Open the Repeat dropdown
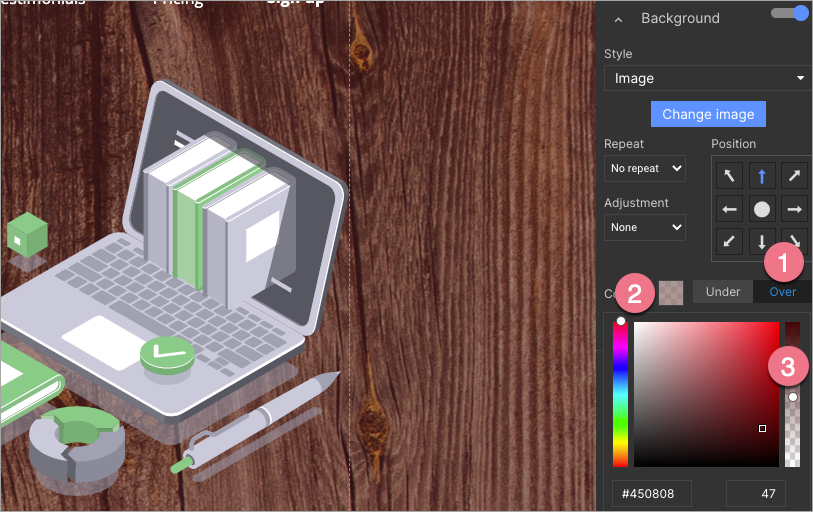813x512 pixels. coord(645,168)
